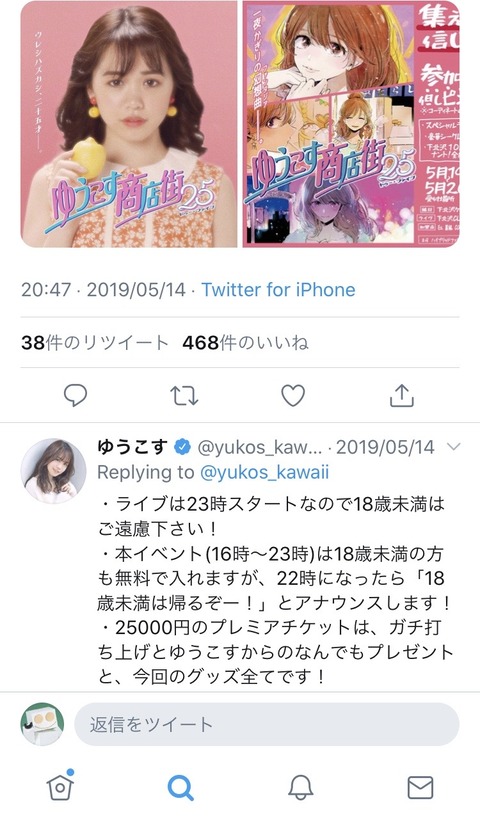This screenshot has width=480, height=819.
Task: Open the Messages envelope tab
Action: click(420, 787)
